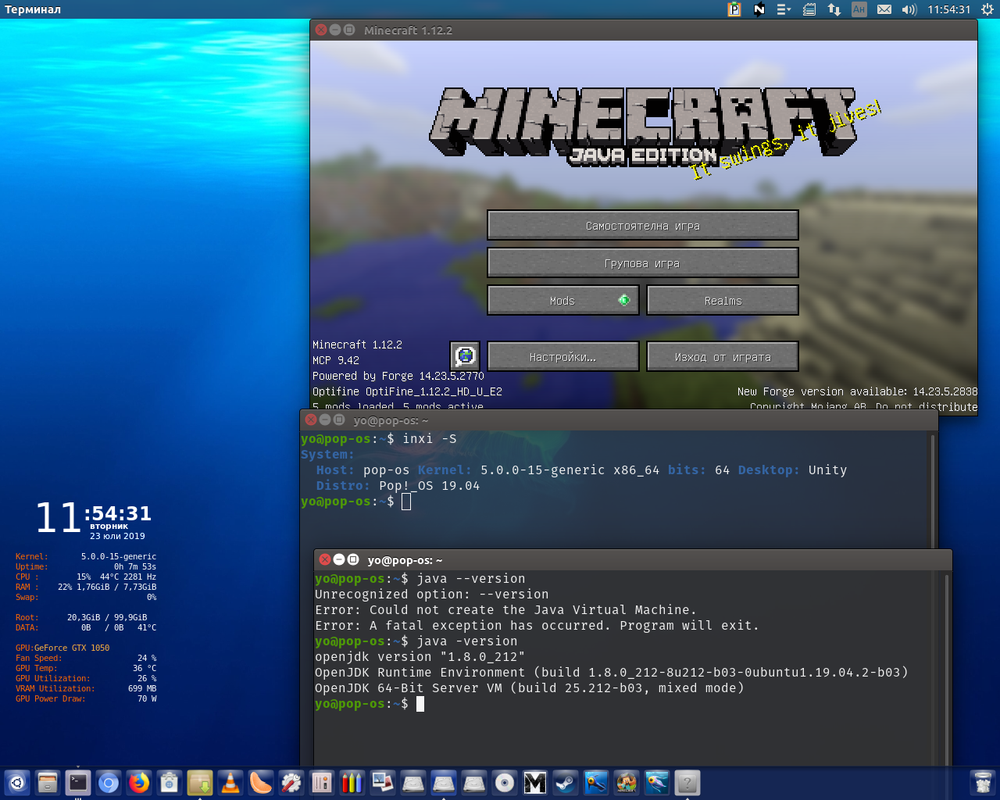Open the sound volume indicator
This screenshot has height=800, width=1000.
pos(909,10)
